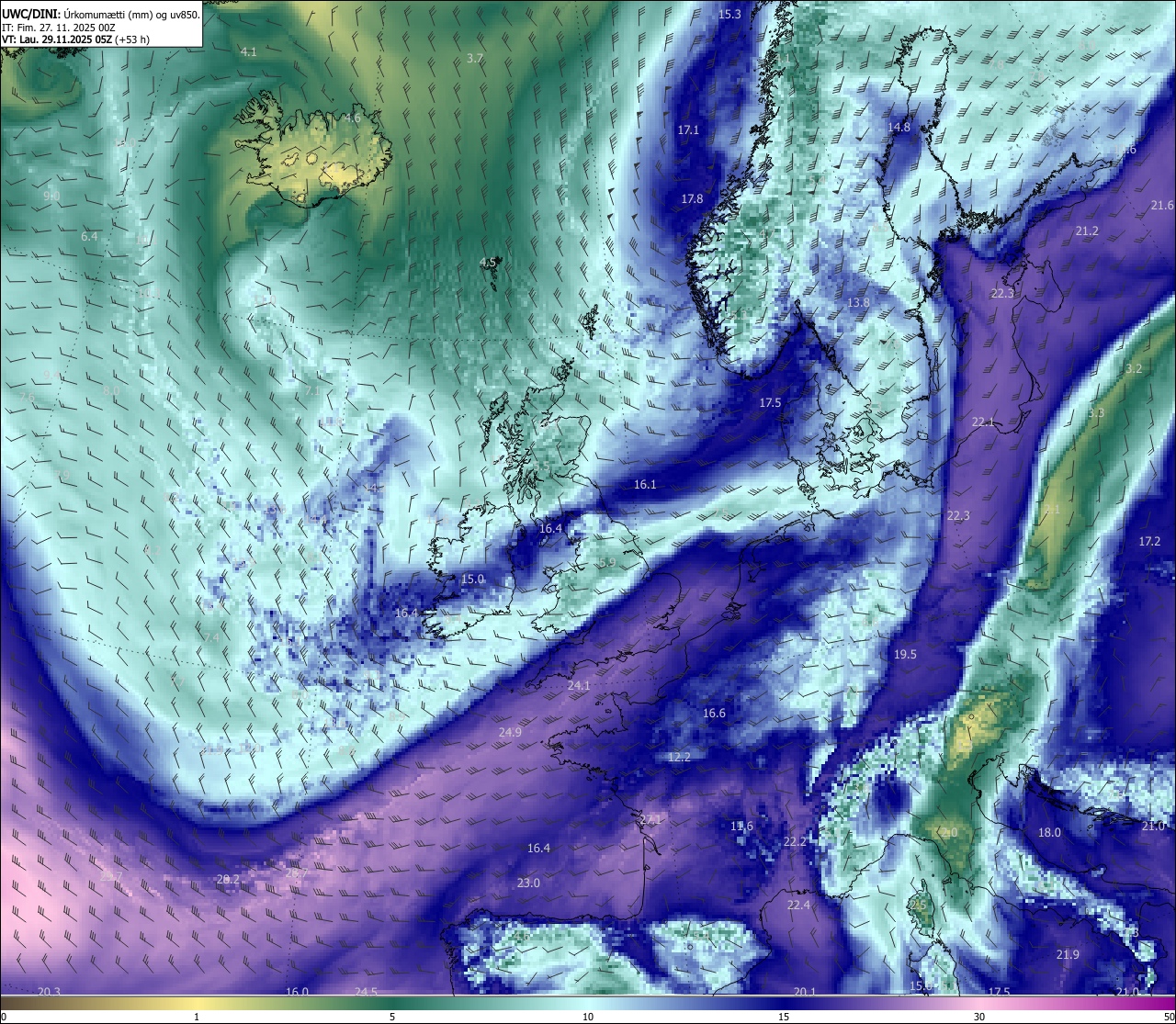Screen dimensions: 1176x1024
Task: Select the 23.0 value in the Bay of Biscay
Action: tap(528, 883)
